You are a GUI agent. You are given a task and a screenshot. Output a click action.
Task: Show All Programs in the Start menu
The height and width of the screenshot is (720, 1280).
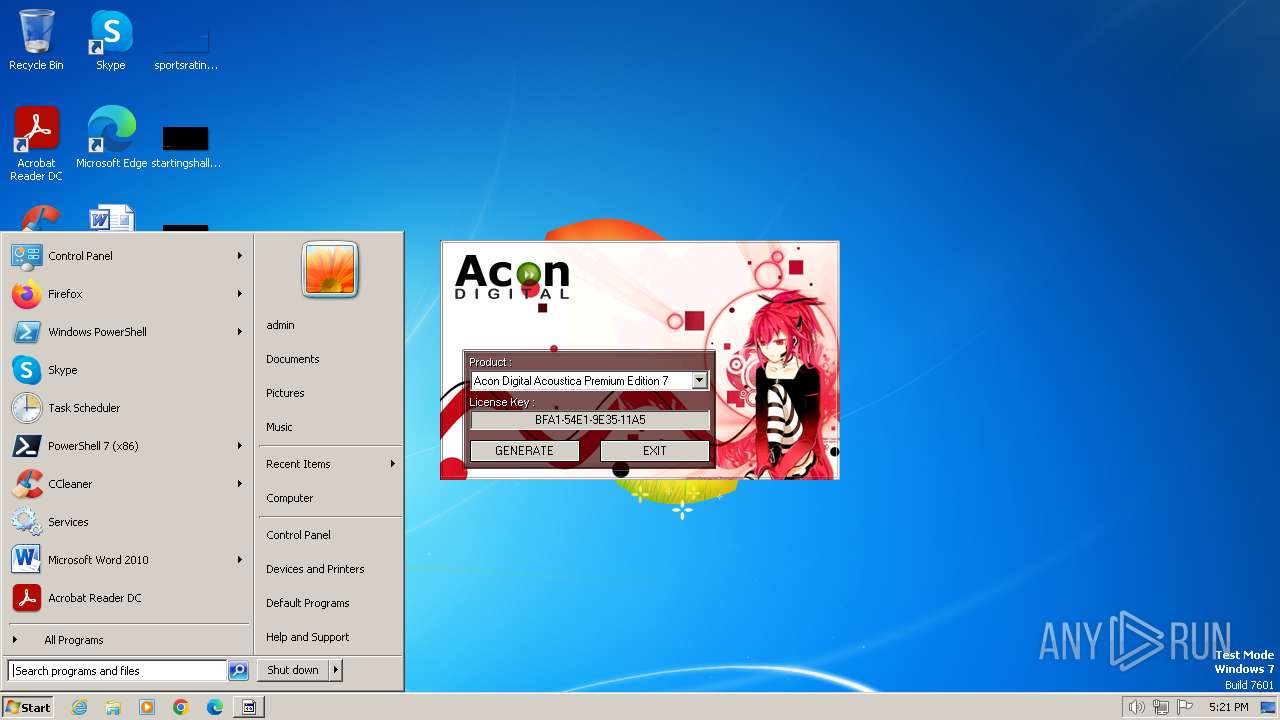click(127, 640)
